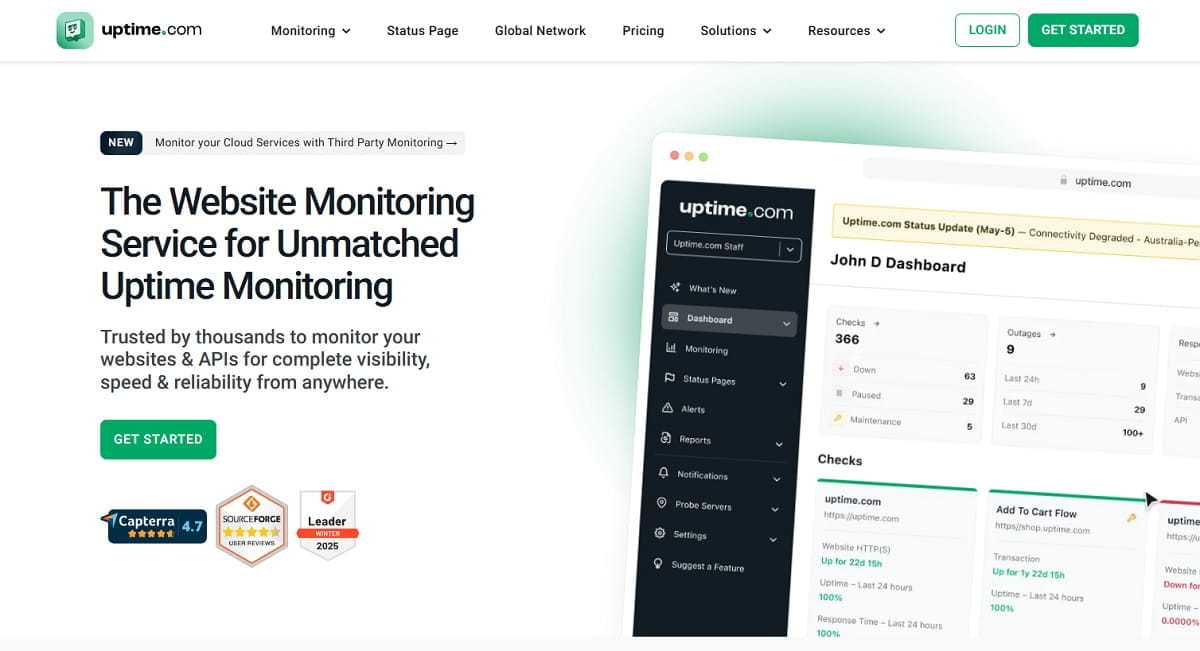This screenshot has height=651, width=1200.
Task: Select Monitoring in the dashboard sidebar
Action: click(x=706, y=350)
